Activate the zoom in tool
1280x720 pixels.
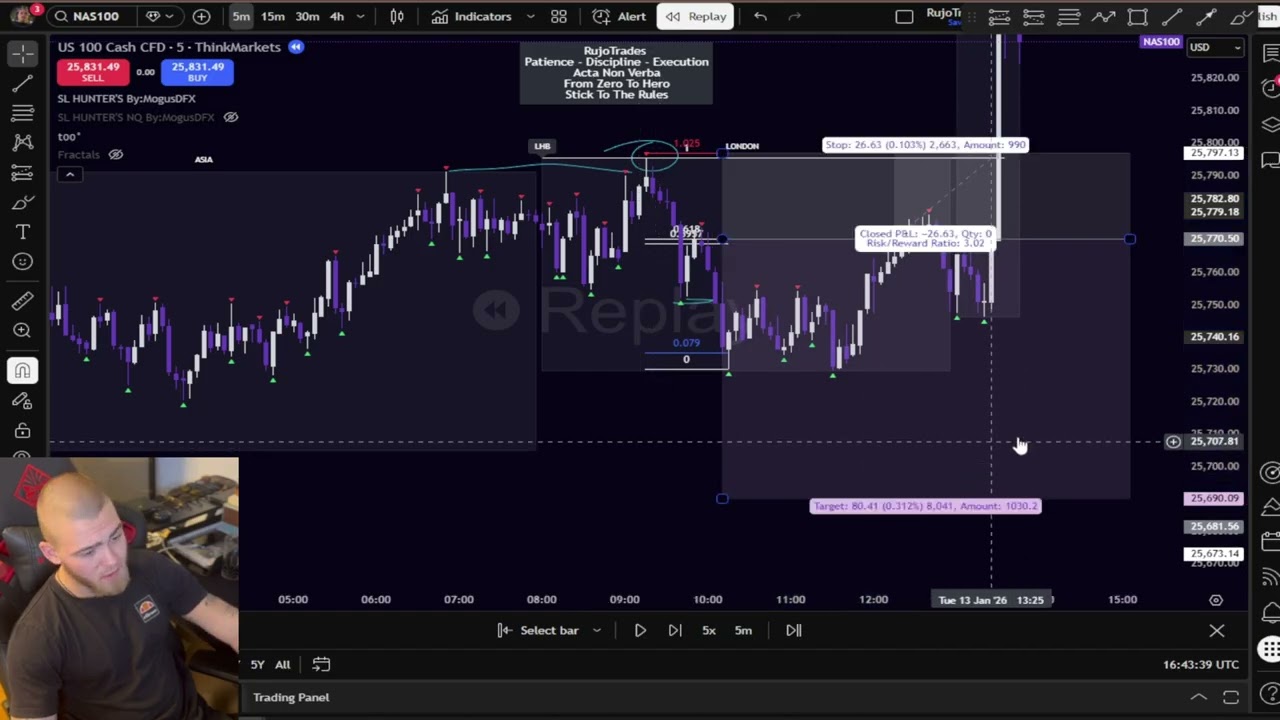(22, 330)
